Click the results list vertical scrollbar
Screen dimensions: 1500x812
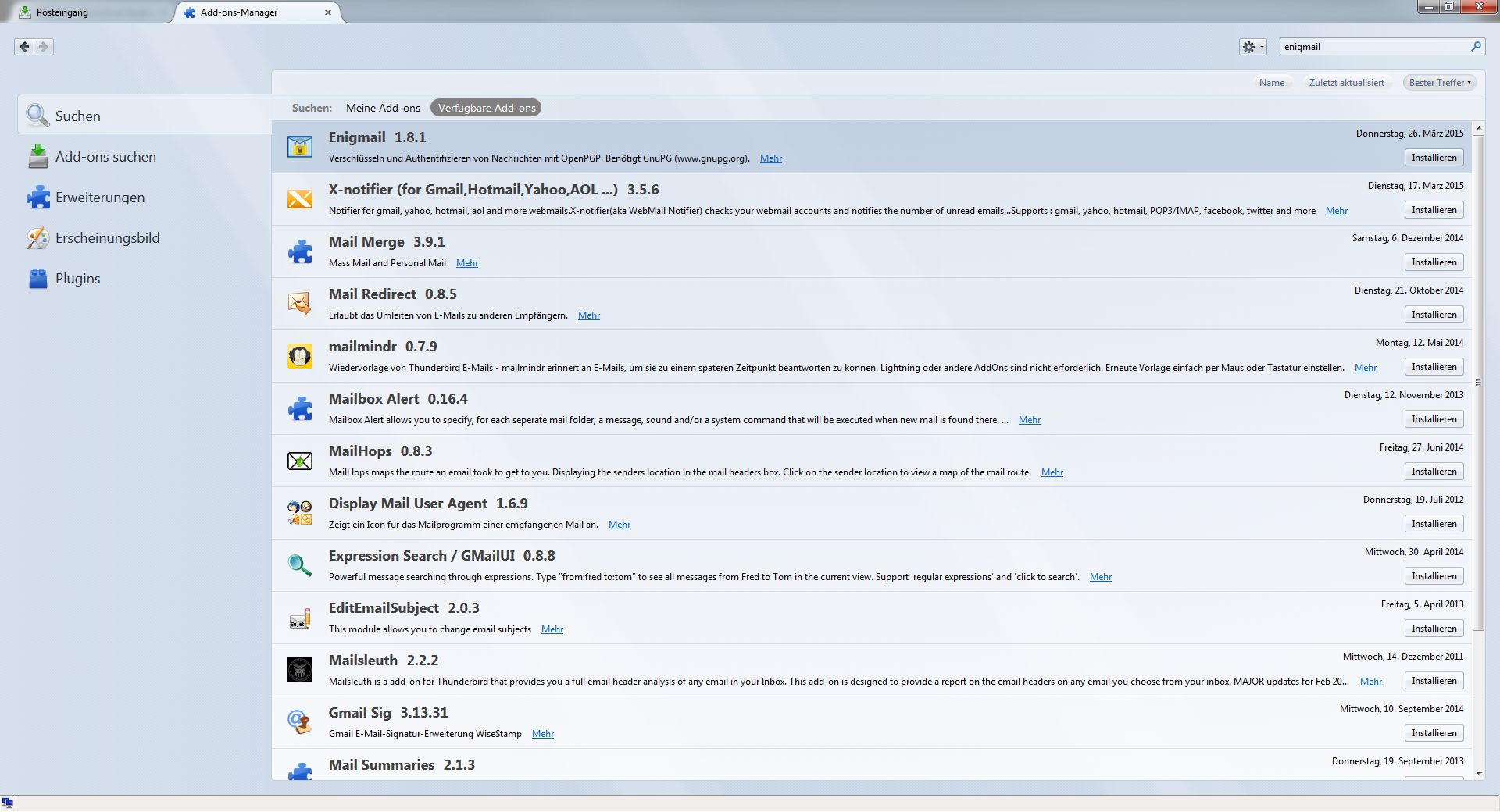pyautogui.click(x=1478, y=383)
